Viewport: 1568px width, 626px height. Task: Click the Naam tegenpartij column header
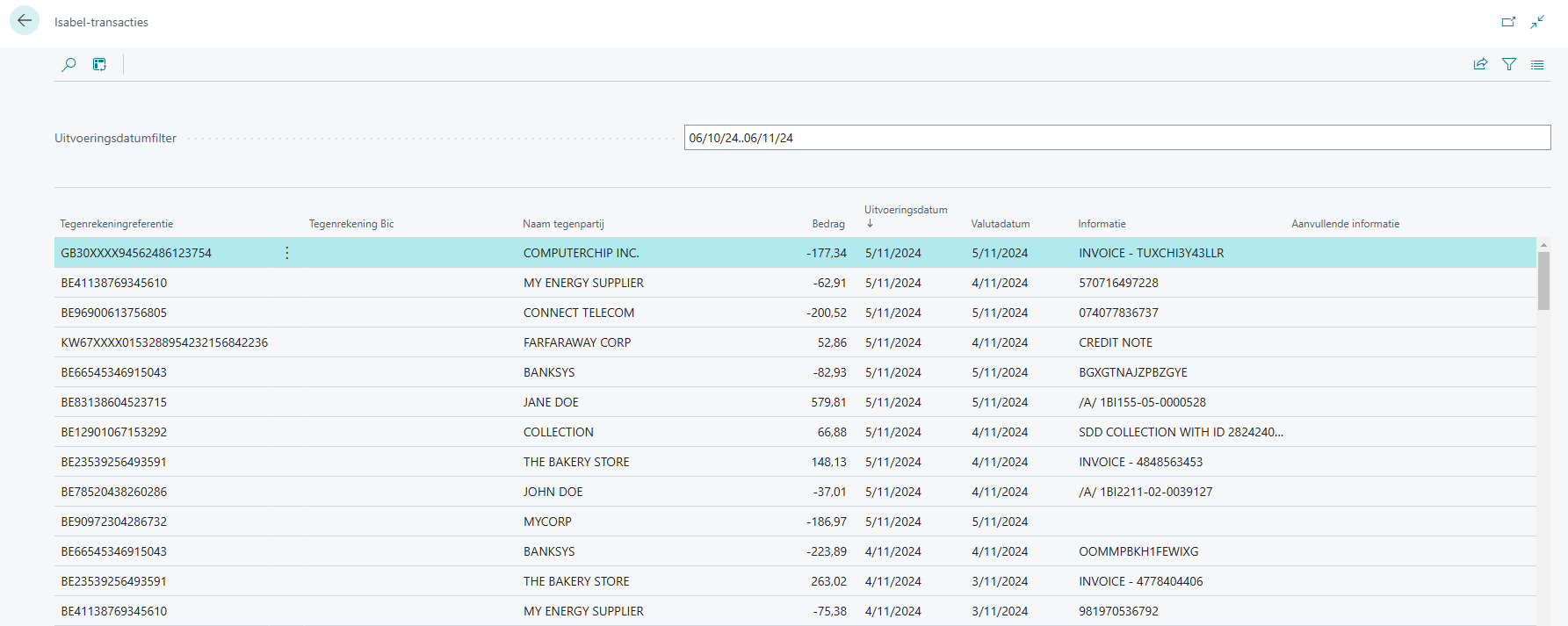pos(563,224)
